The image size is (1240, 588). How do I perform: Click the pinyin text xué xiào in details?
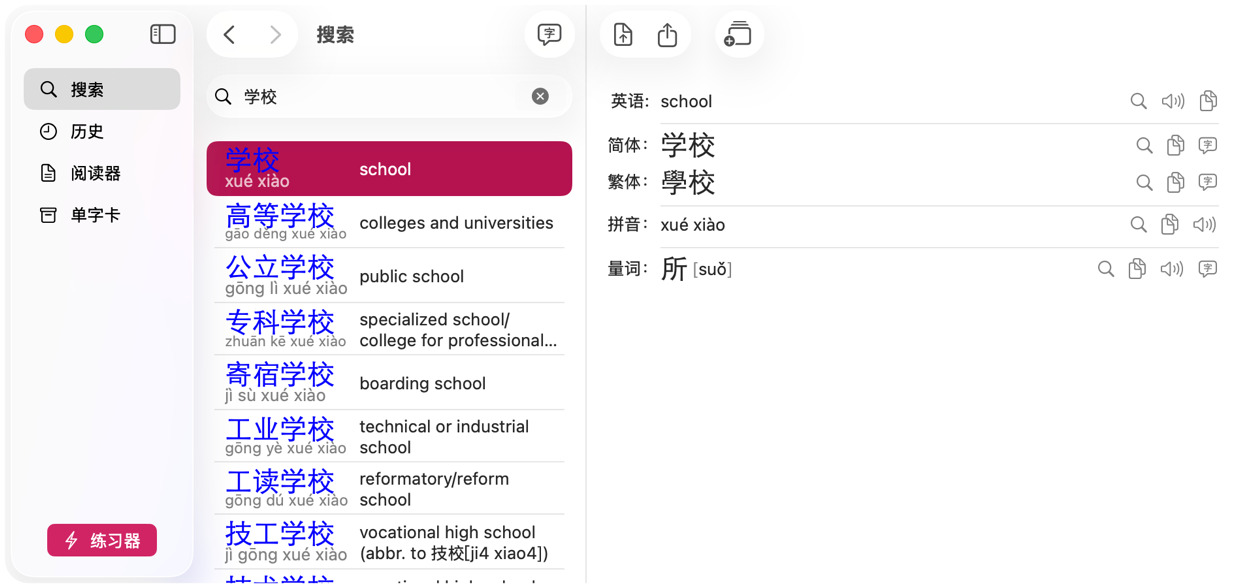click(693, 225)
